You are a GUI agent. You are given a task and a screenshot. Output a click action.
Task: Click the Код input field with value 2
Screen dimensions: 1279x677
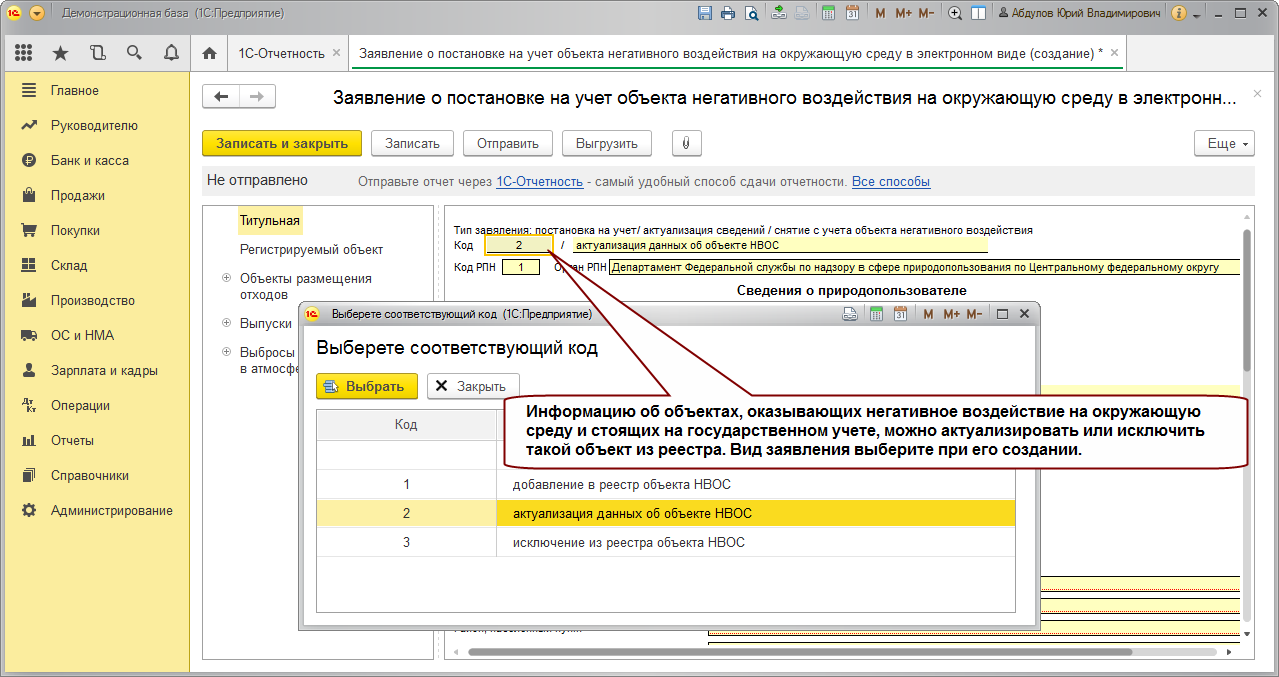click(518, 245)
